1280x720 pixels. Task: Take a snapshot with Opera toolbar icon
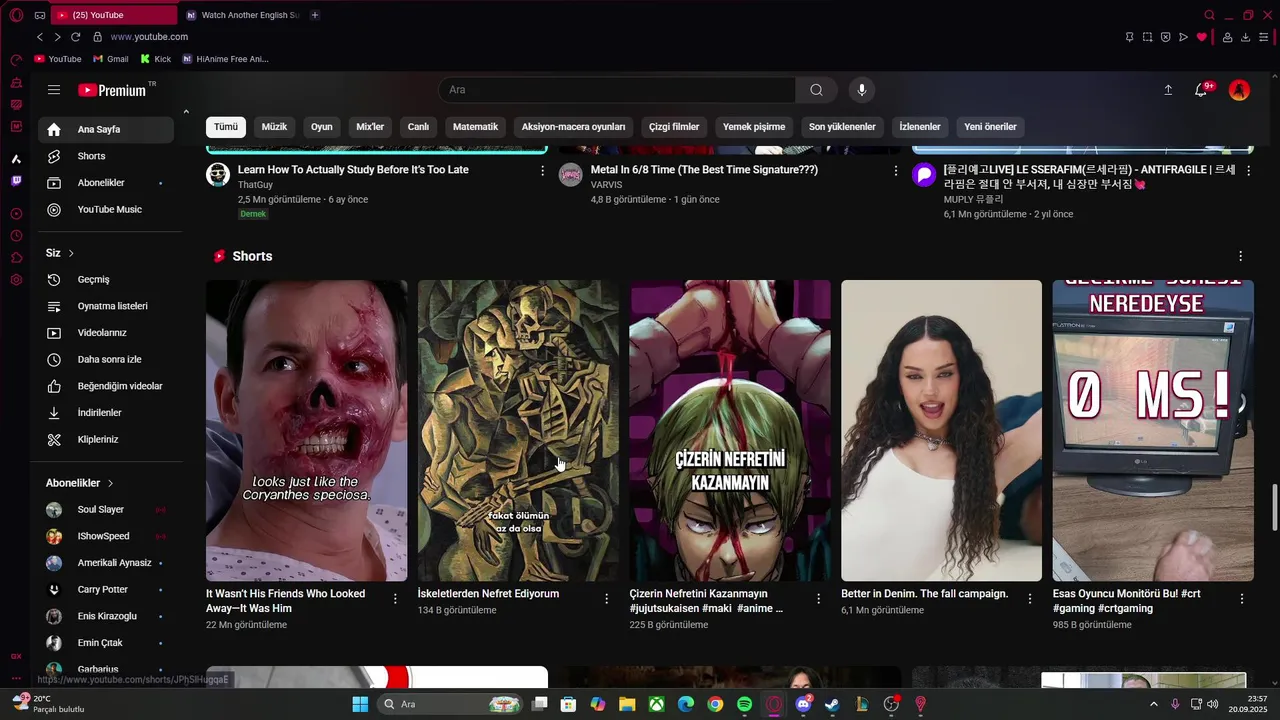[x=1147, y=37]
